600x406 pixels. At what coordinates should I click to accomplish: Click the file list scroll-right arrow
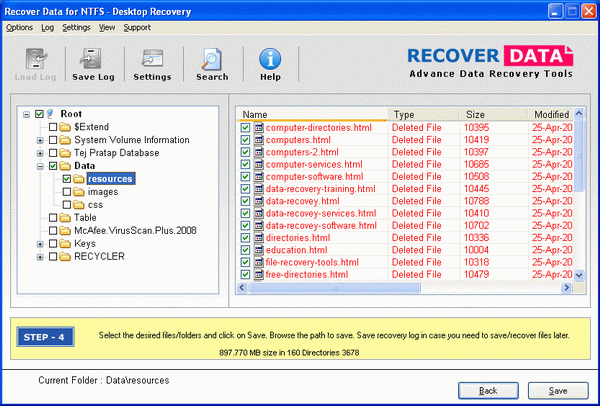tap(567, 287)
